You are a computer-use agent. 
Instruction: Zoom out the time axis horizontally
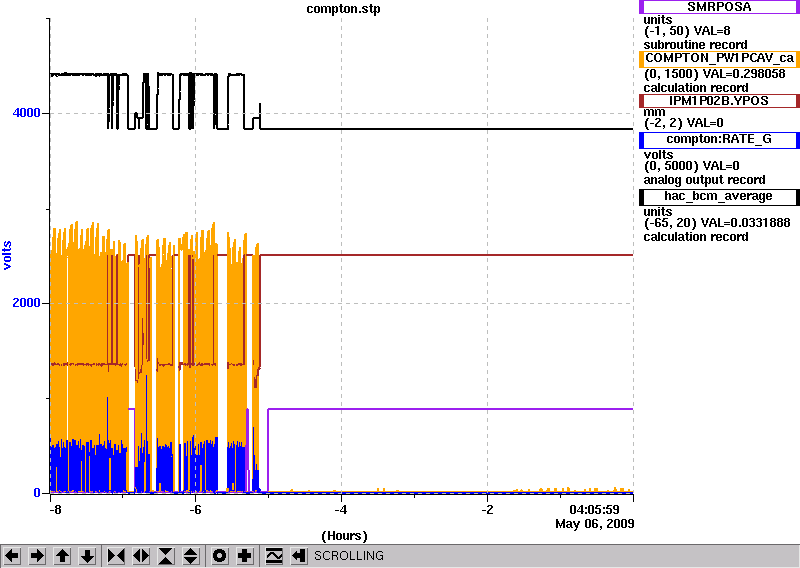pyautogui.click(x=141, y=555)
